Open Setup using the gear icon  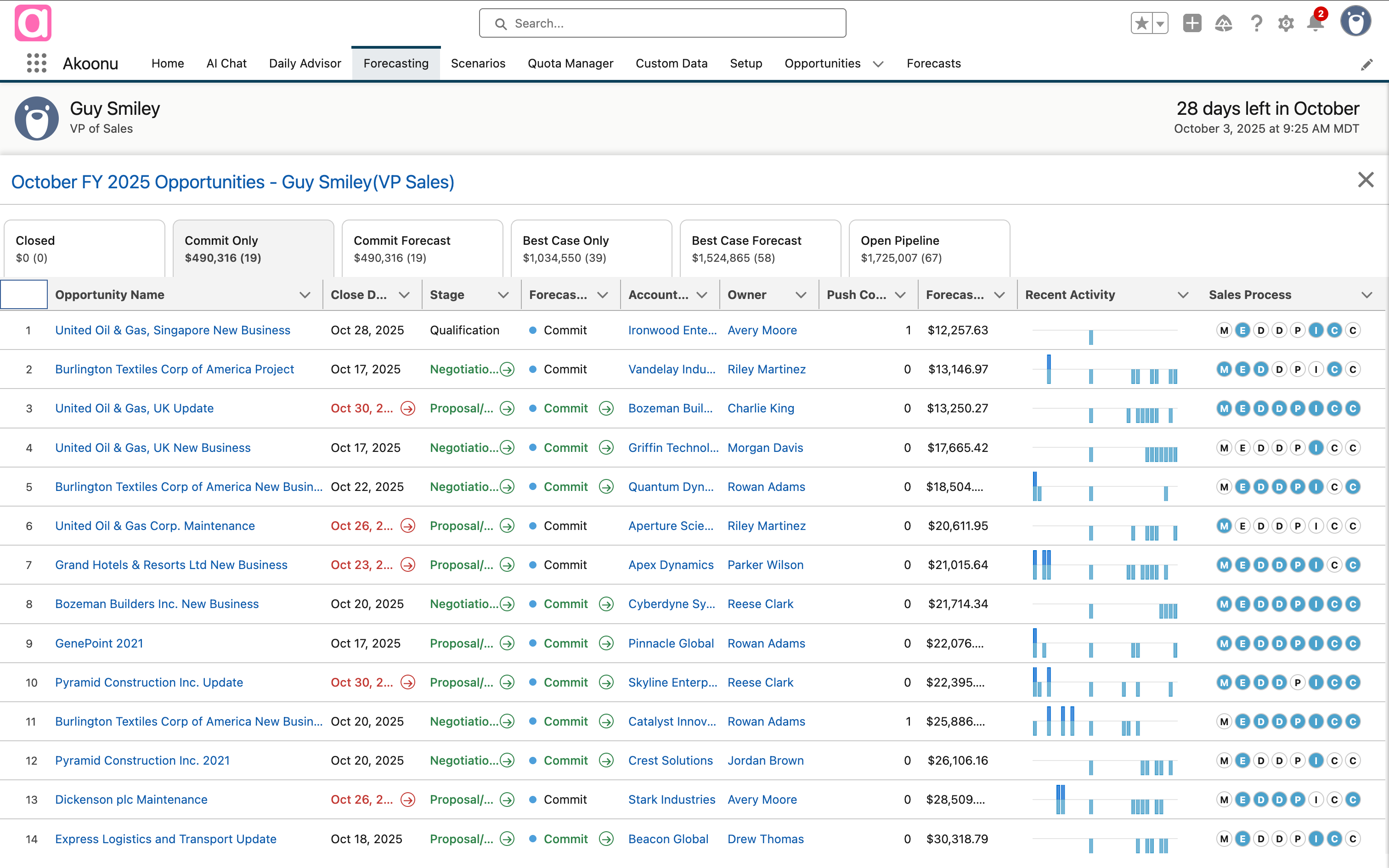pos(1286,23)
